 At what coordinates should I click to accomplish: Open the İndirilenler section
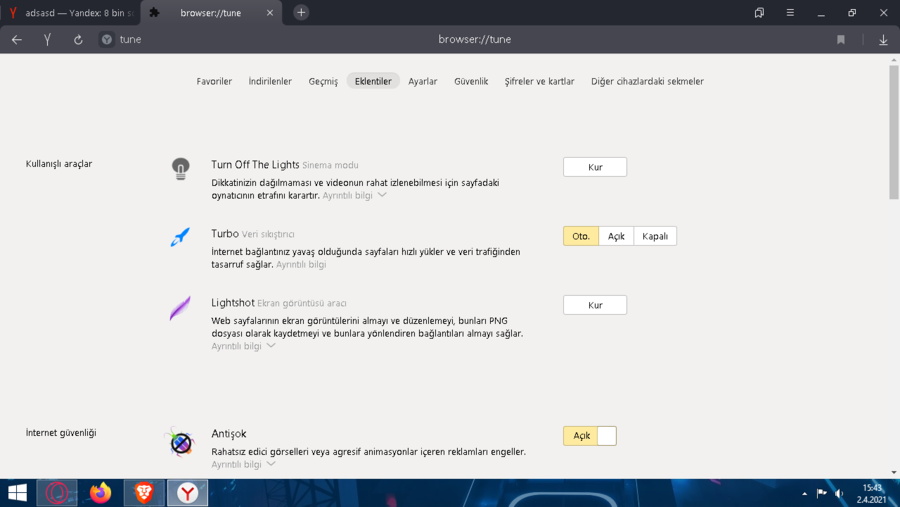pyautogui.click(x=270, y=82)
